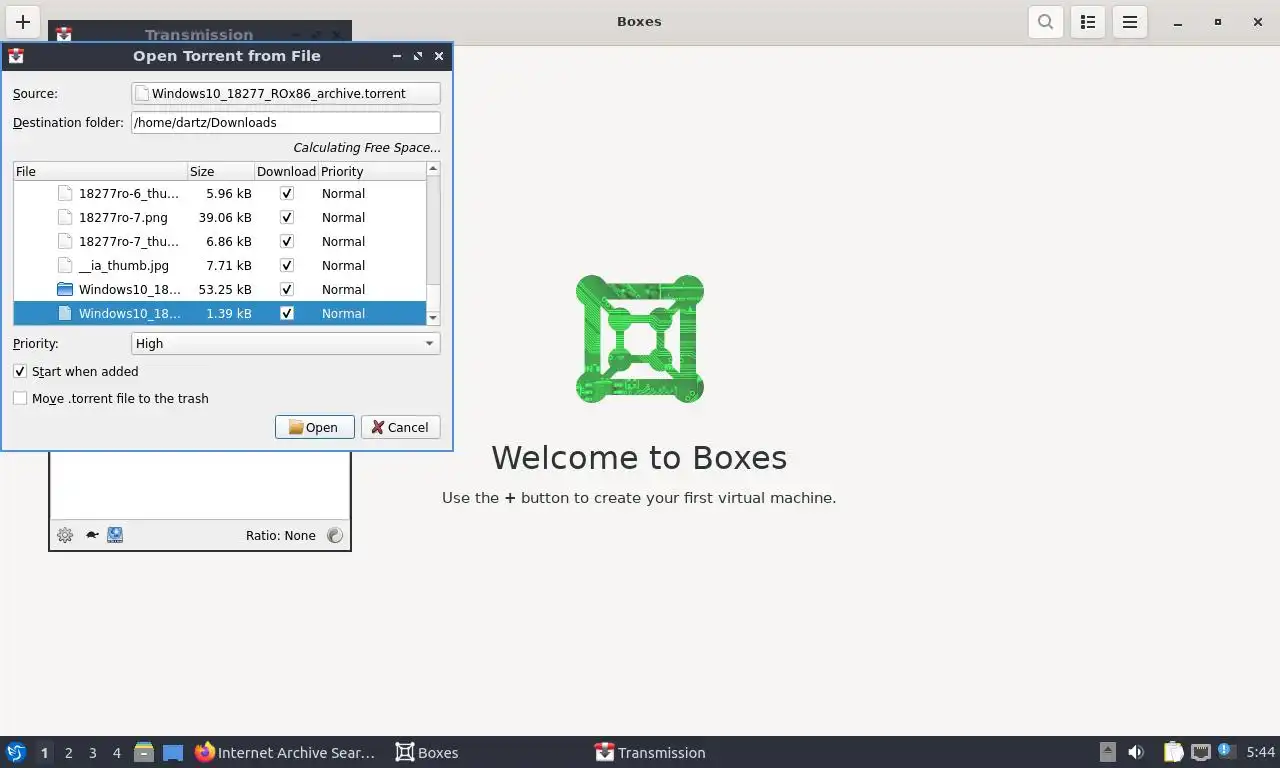Change Normal priority for 53.25 kB folder
The image size is (1280, 768).
click(x=343, y=289)
